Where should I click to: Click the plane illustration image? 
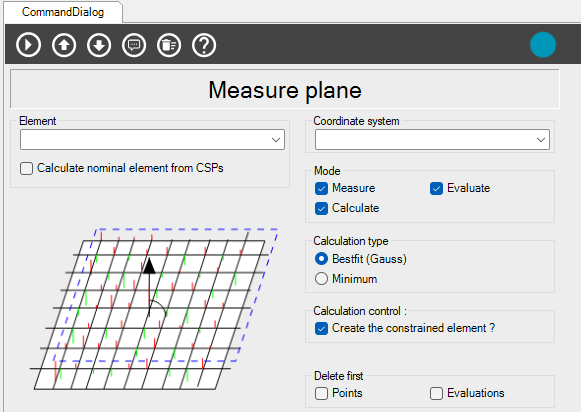point(154,309)
